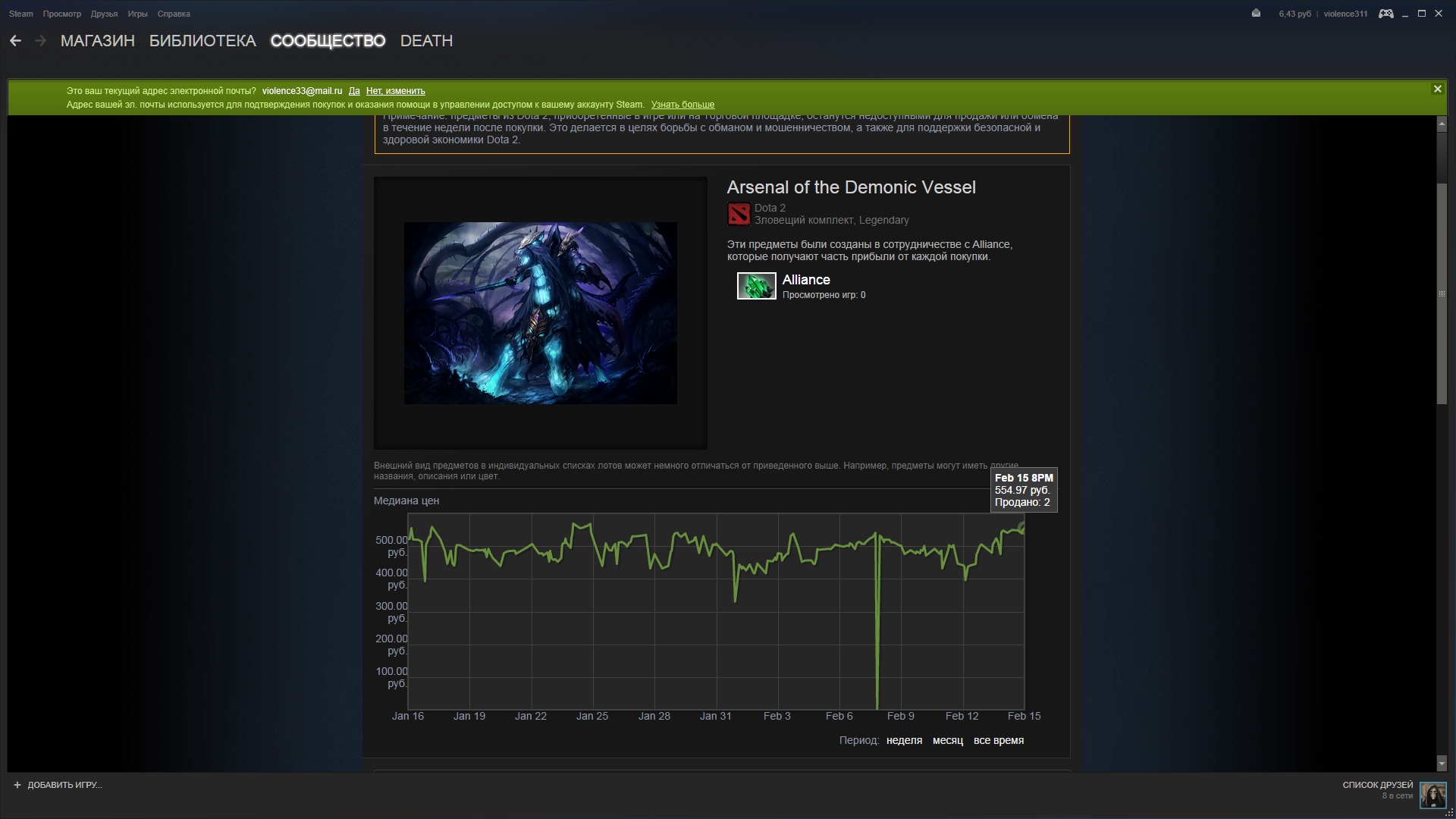The image size is (1456, 819).
Task: Click the Просмотрено игр: 0 text
Action: point(824,295)
